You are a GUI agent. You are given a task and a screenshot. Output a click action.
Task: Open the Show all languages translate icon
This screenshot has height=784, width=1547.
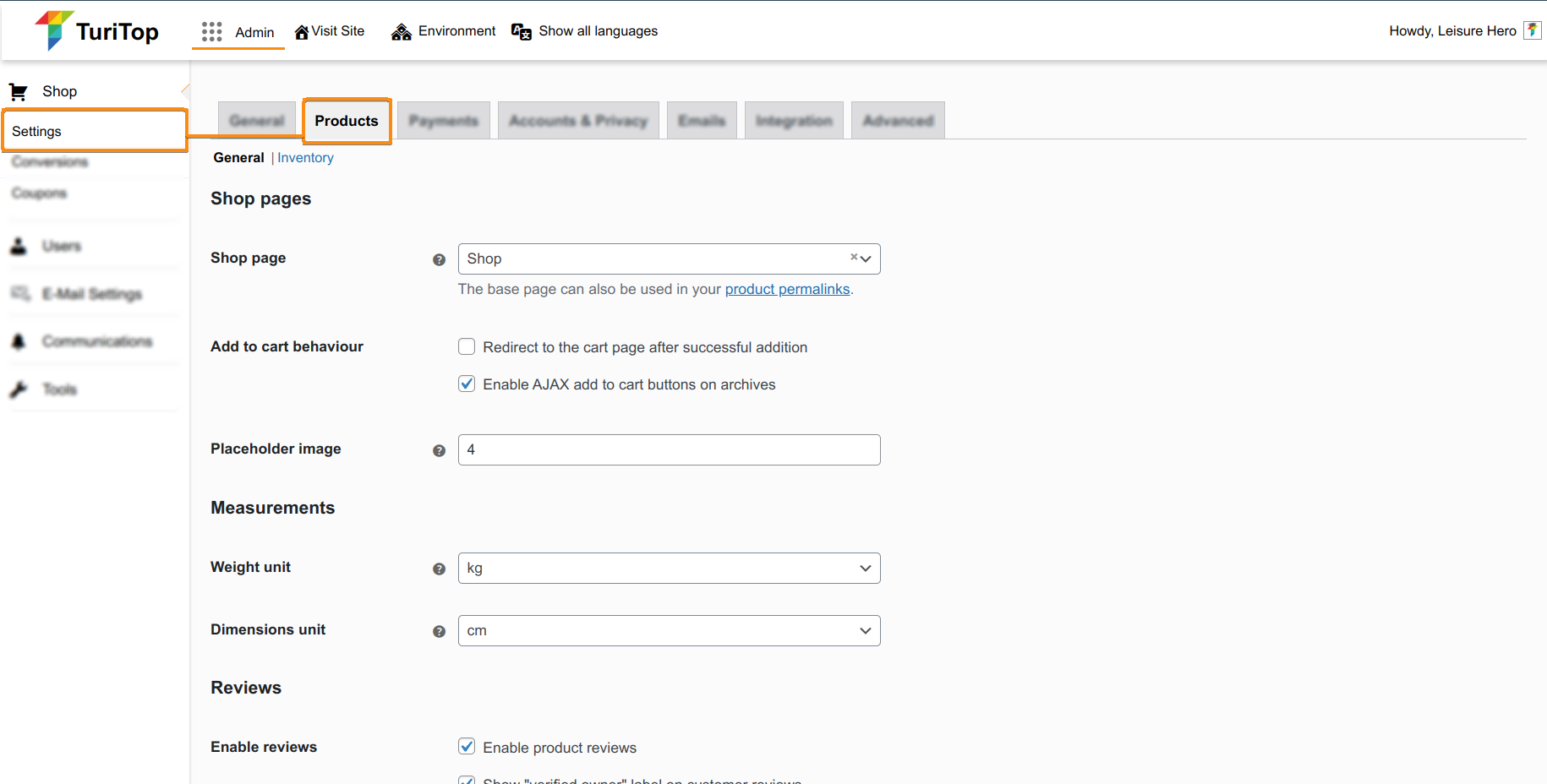pos(521,30)
